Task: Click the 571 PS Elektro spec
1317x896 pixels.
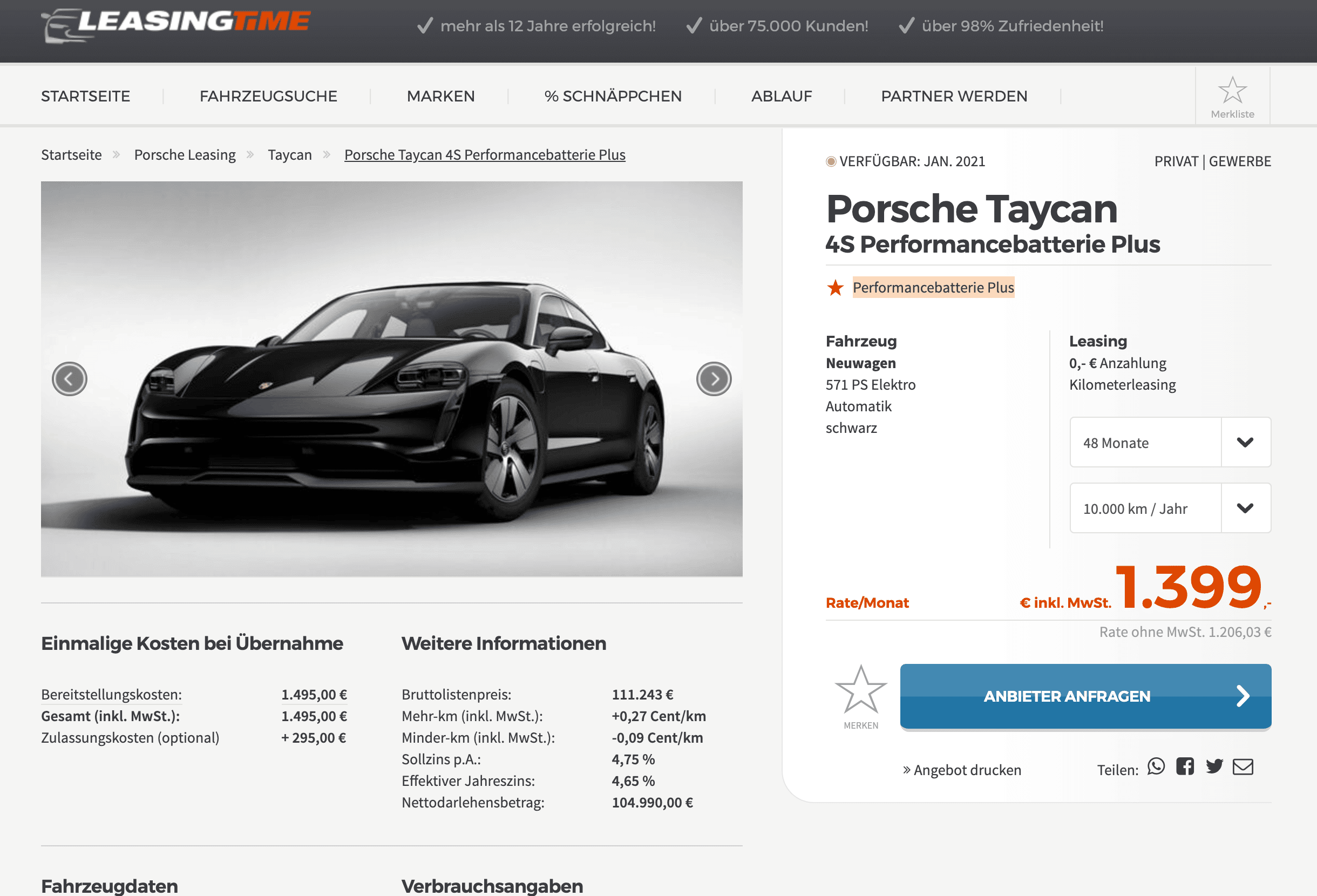Action: [871, 385]
